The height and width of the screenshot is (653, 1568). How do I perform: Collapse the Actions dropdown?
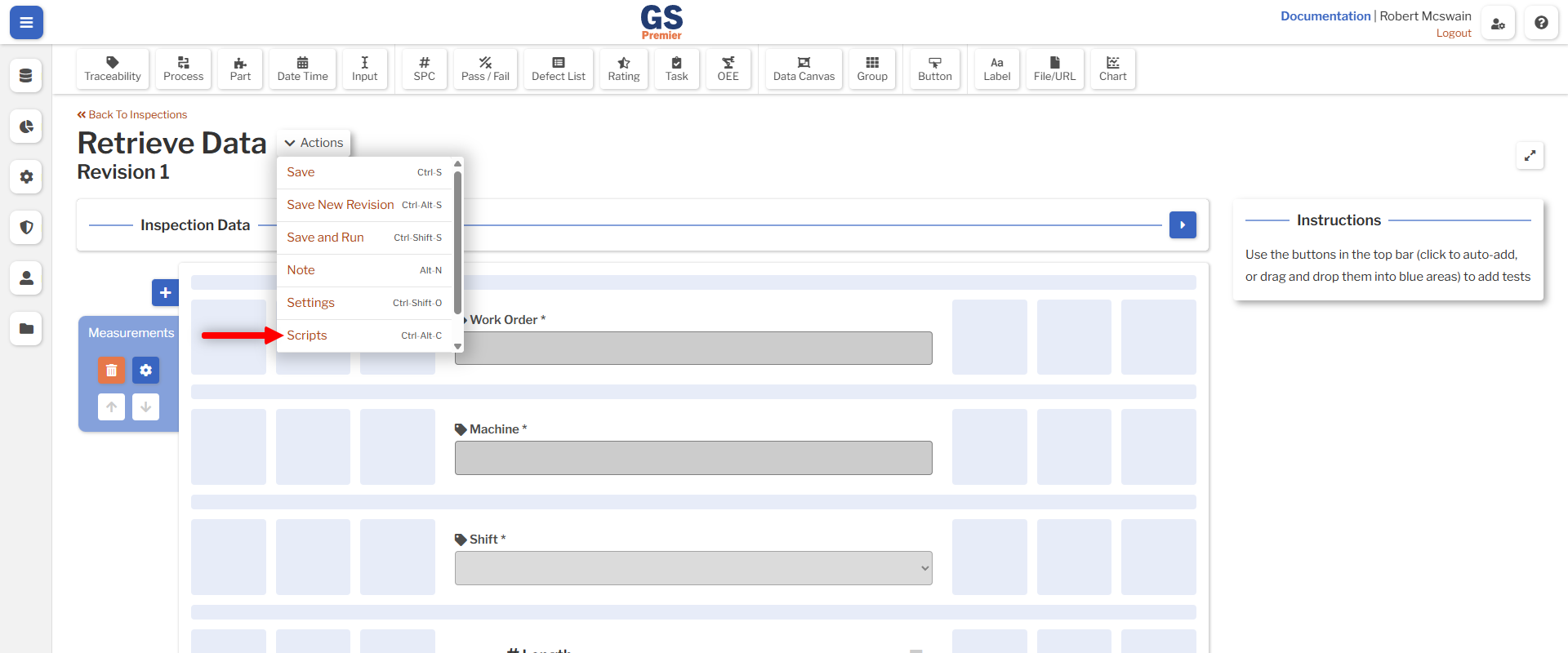314,143
